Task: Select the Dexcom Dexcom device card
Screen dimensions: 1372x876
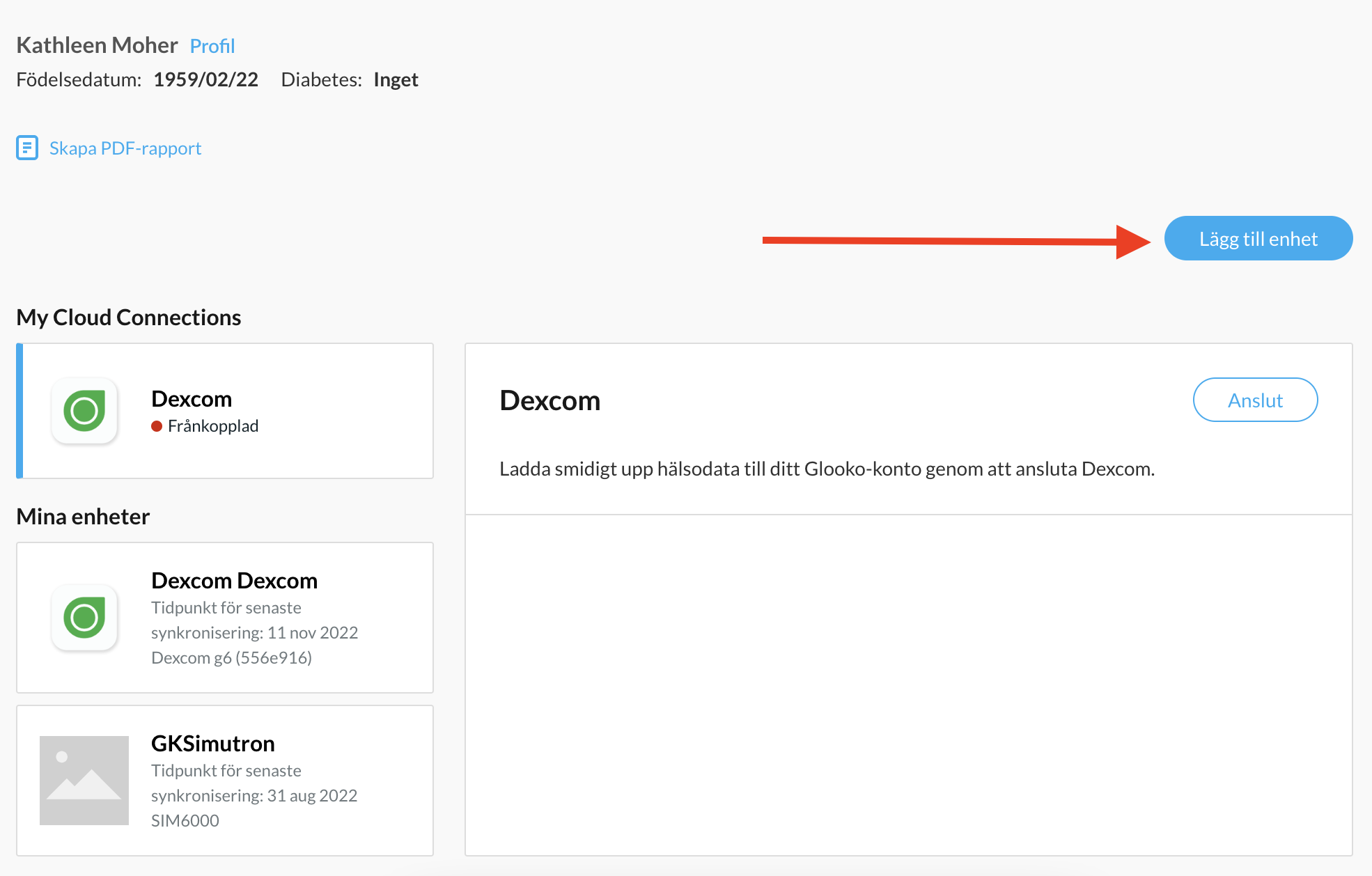Action: 225,618
